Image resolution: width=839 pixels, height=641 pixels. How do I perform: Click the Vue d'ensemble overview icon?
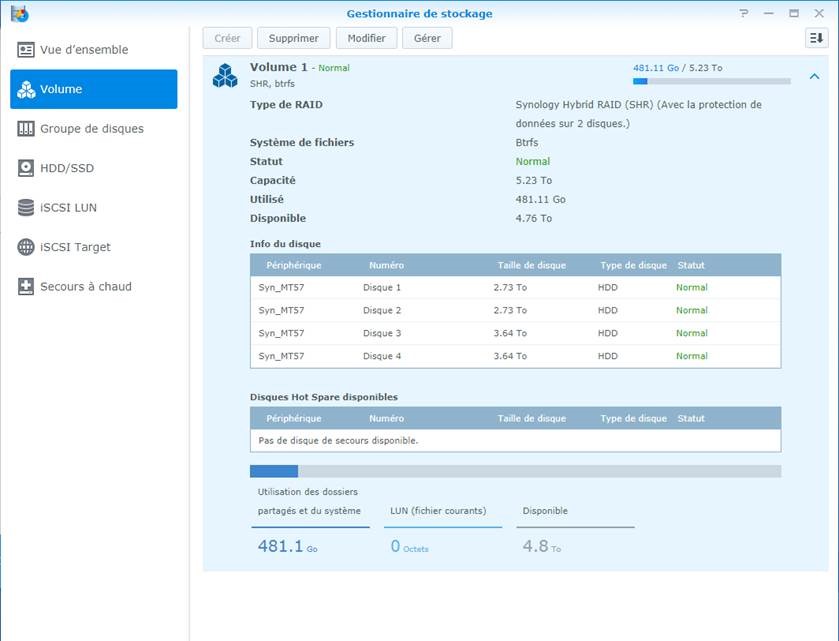coord(26,50)
